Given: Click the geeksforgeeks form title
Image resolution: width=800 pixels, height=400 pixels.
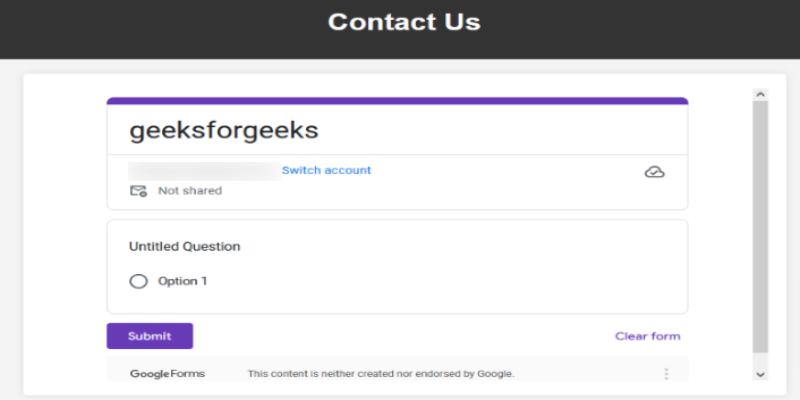Looking at the screenshot, I should point(224,131).
